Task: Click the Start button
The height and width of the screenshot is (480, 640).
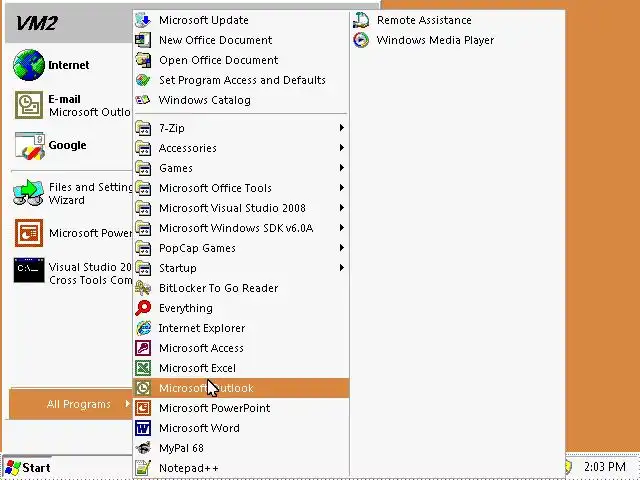Action: click(x=28, y=467)
